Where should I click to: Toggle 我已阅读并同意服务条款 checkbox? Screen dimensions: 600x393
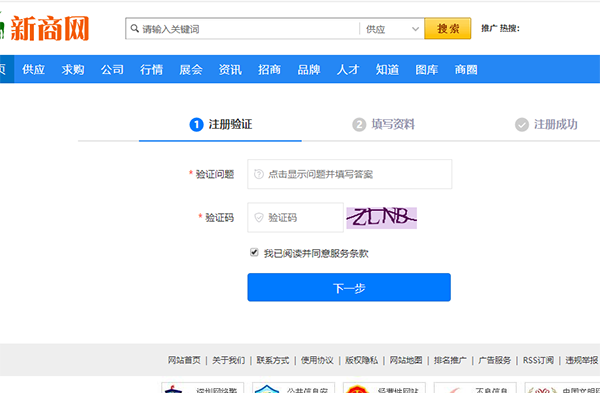tap(254, 252)
